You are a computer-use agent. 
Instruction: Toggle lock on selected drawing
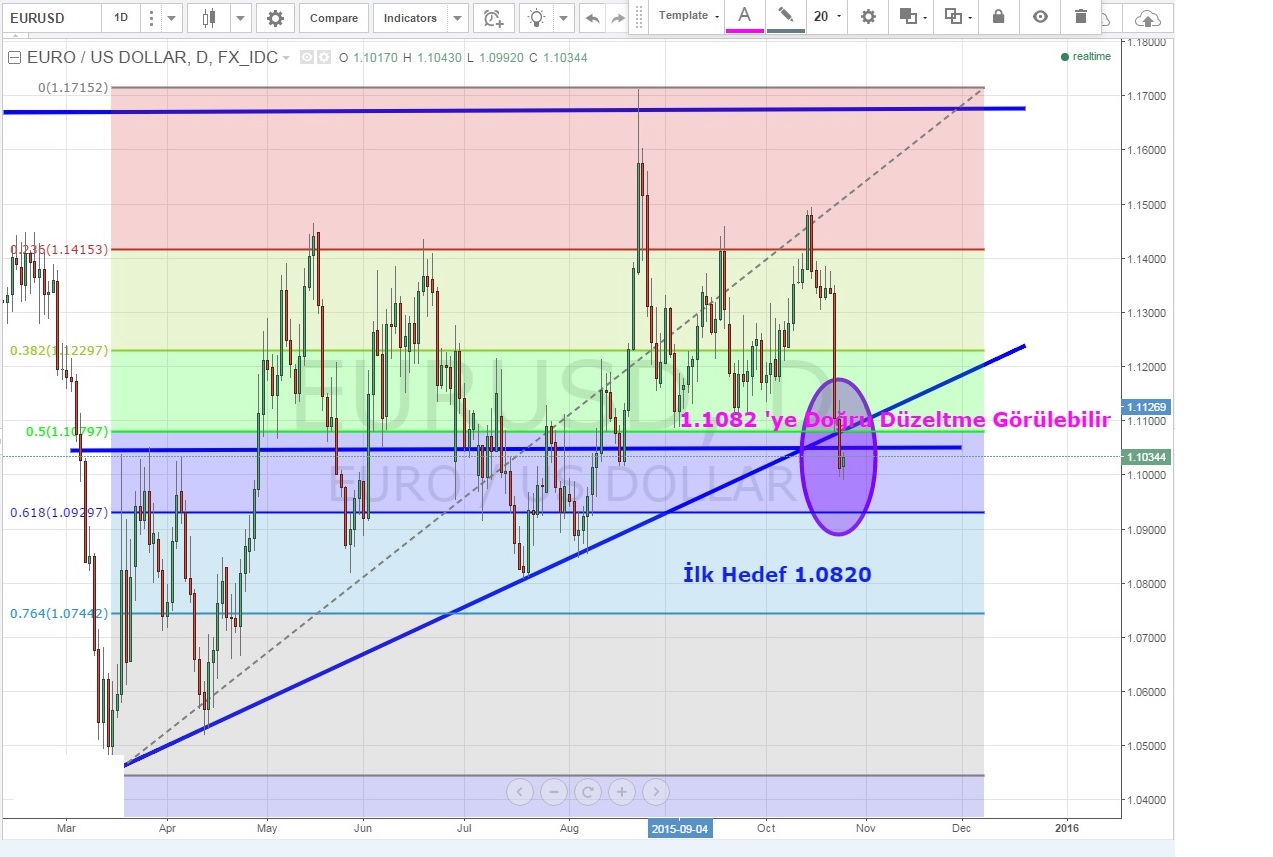[998, 16]
